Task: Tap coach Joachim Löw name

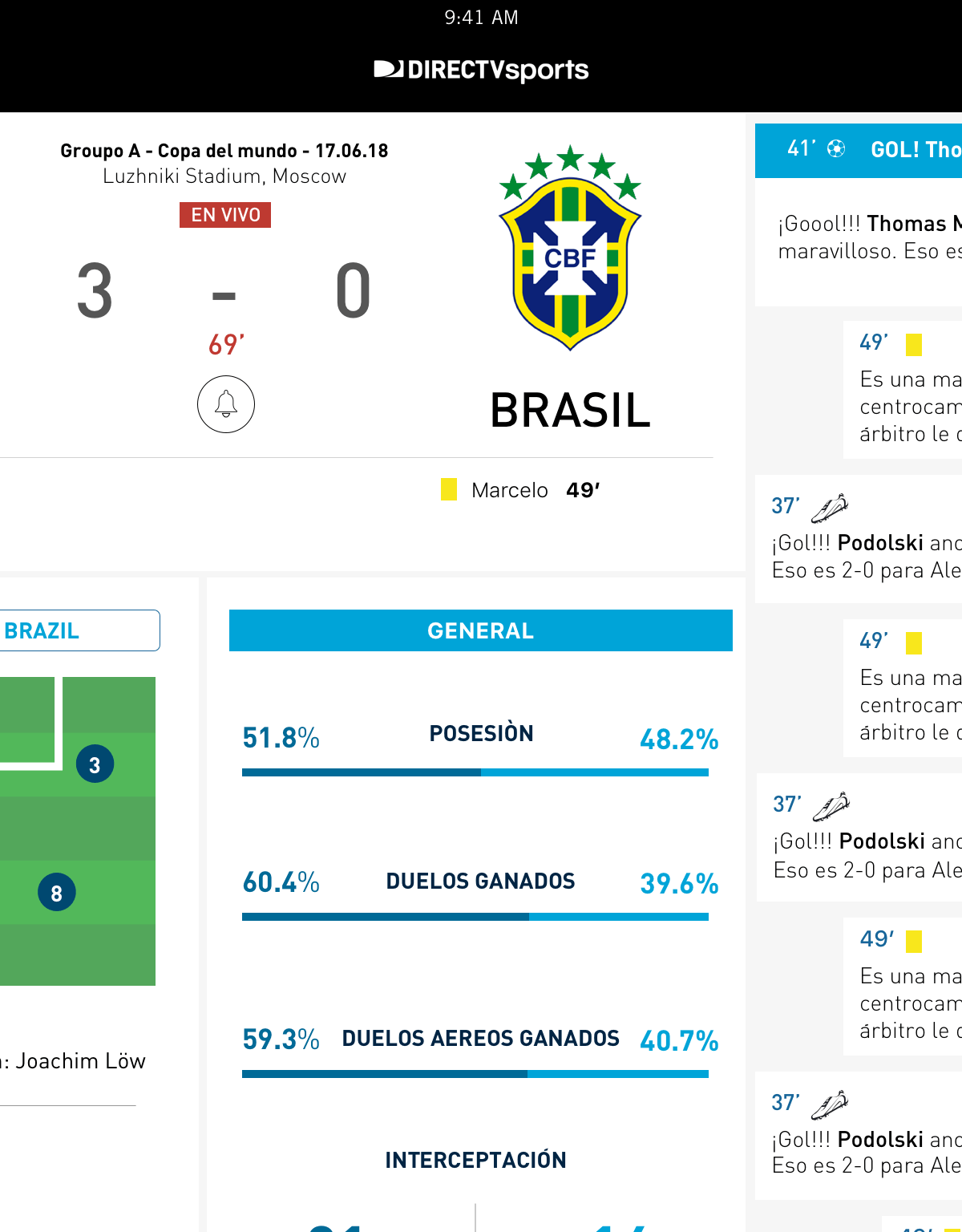Action: pos(80,1061)
